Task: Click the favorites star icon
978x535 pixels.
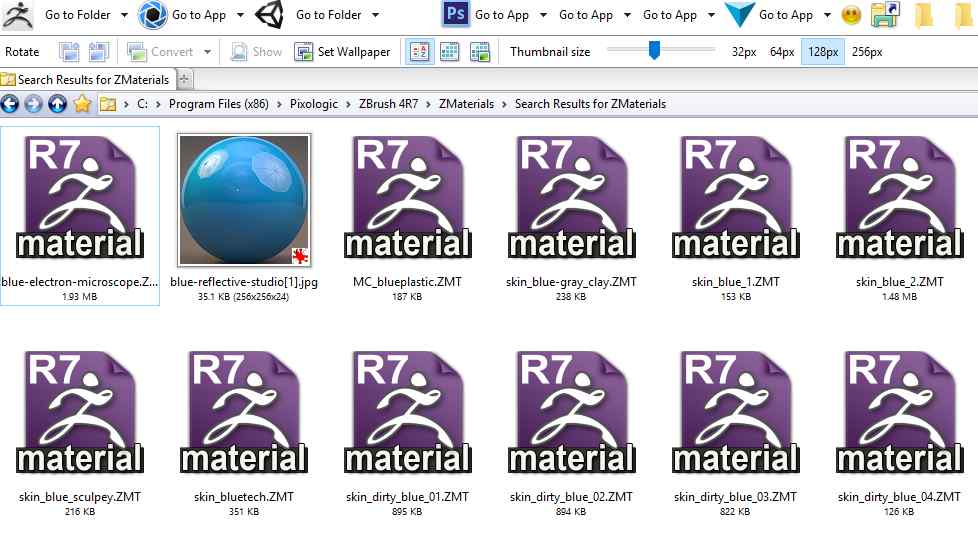Action: point(82,104)
